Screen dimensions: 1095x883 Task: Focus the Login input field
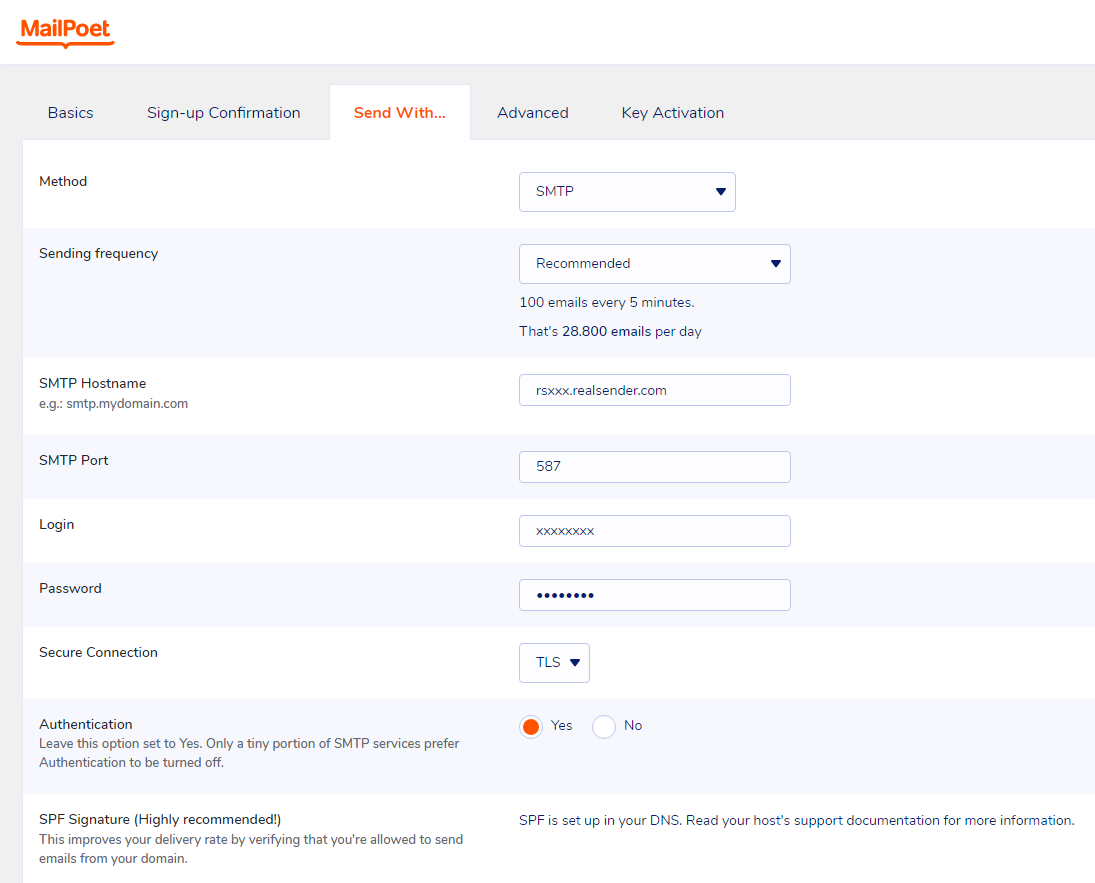pos(655,530)
